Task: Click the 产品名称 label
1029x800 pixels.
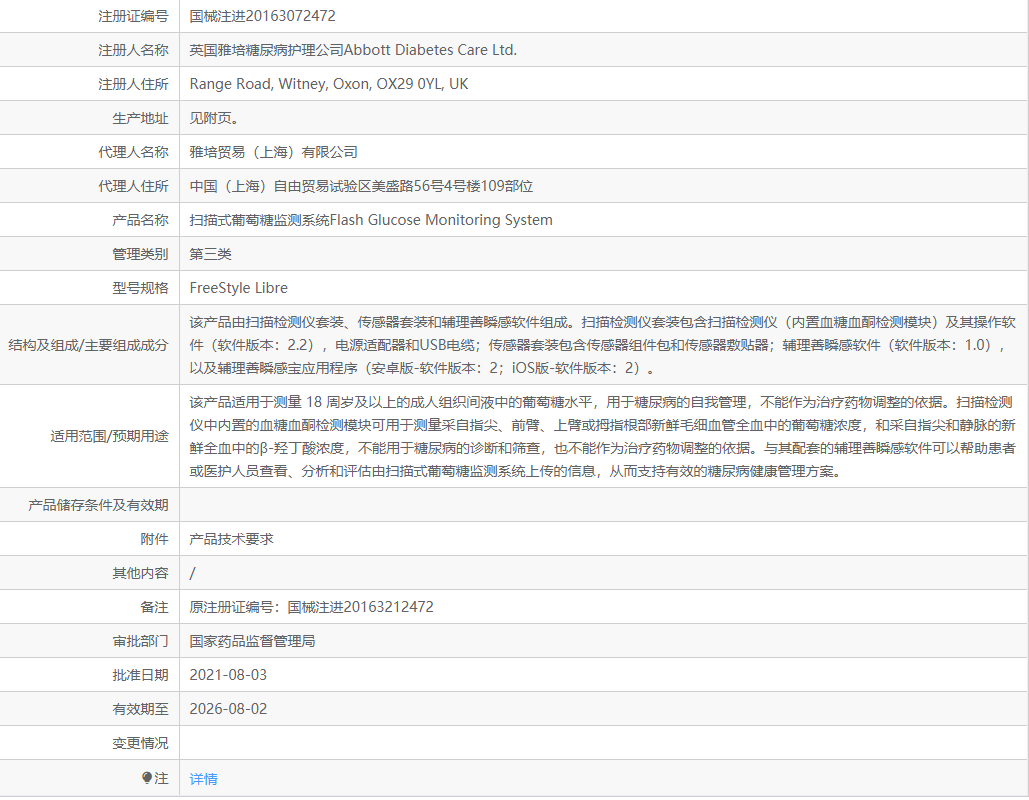Action: tap(140, 220)
